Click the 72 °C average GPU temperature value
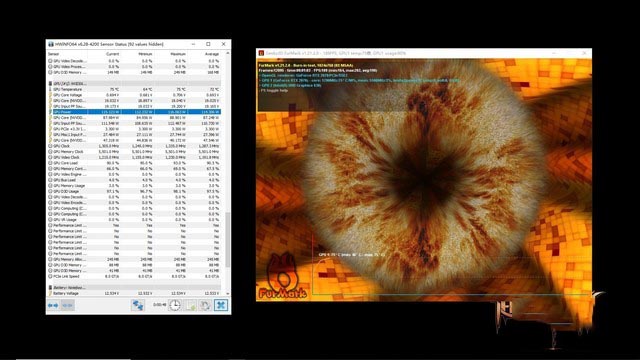The height and width of the screenshot is (360, 640). coord(214,89)
